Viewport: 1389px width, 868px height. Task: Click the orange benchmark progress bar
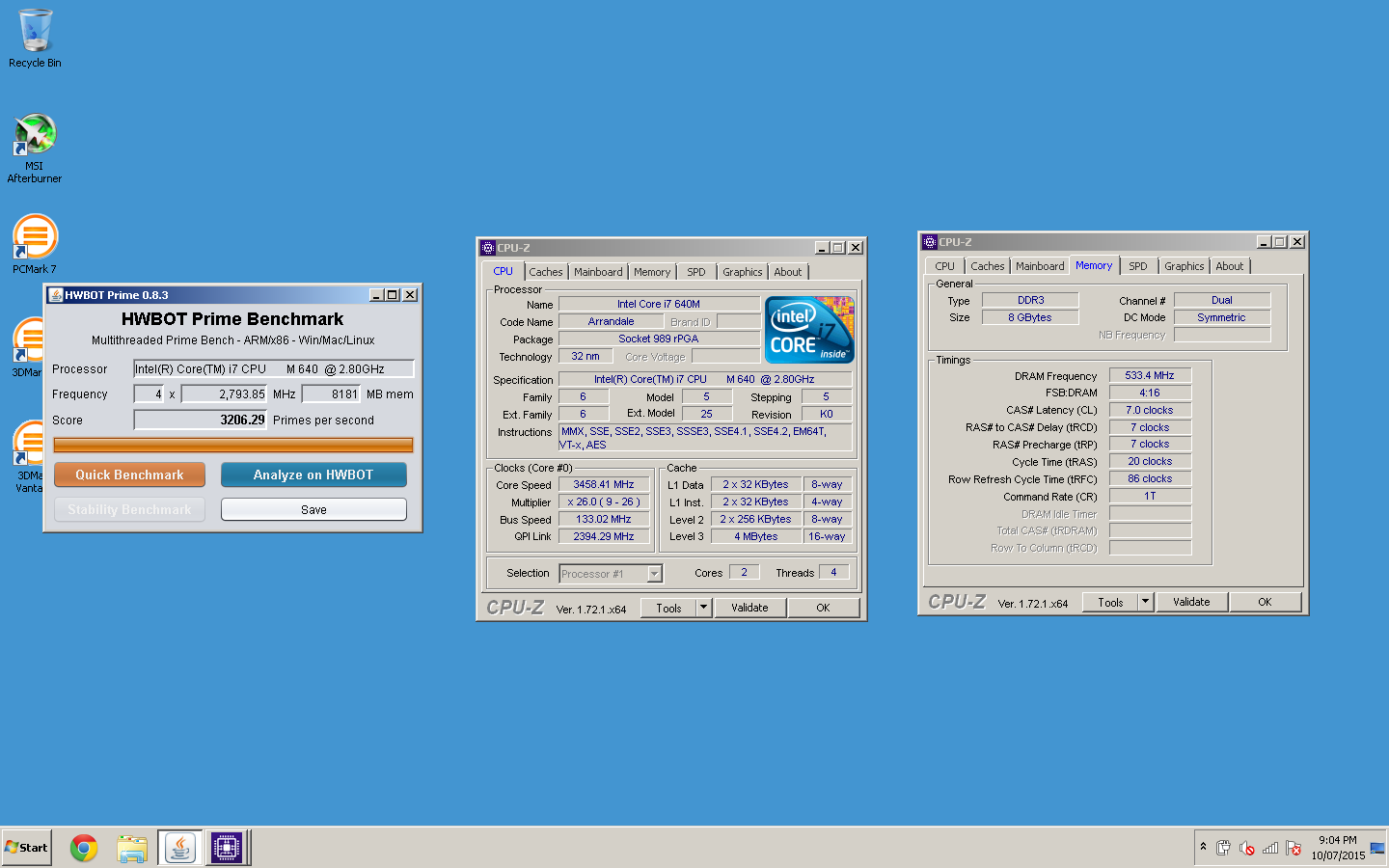233,445
